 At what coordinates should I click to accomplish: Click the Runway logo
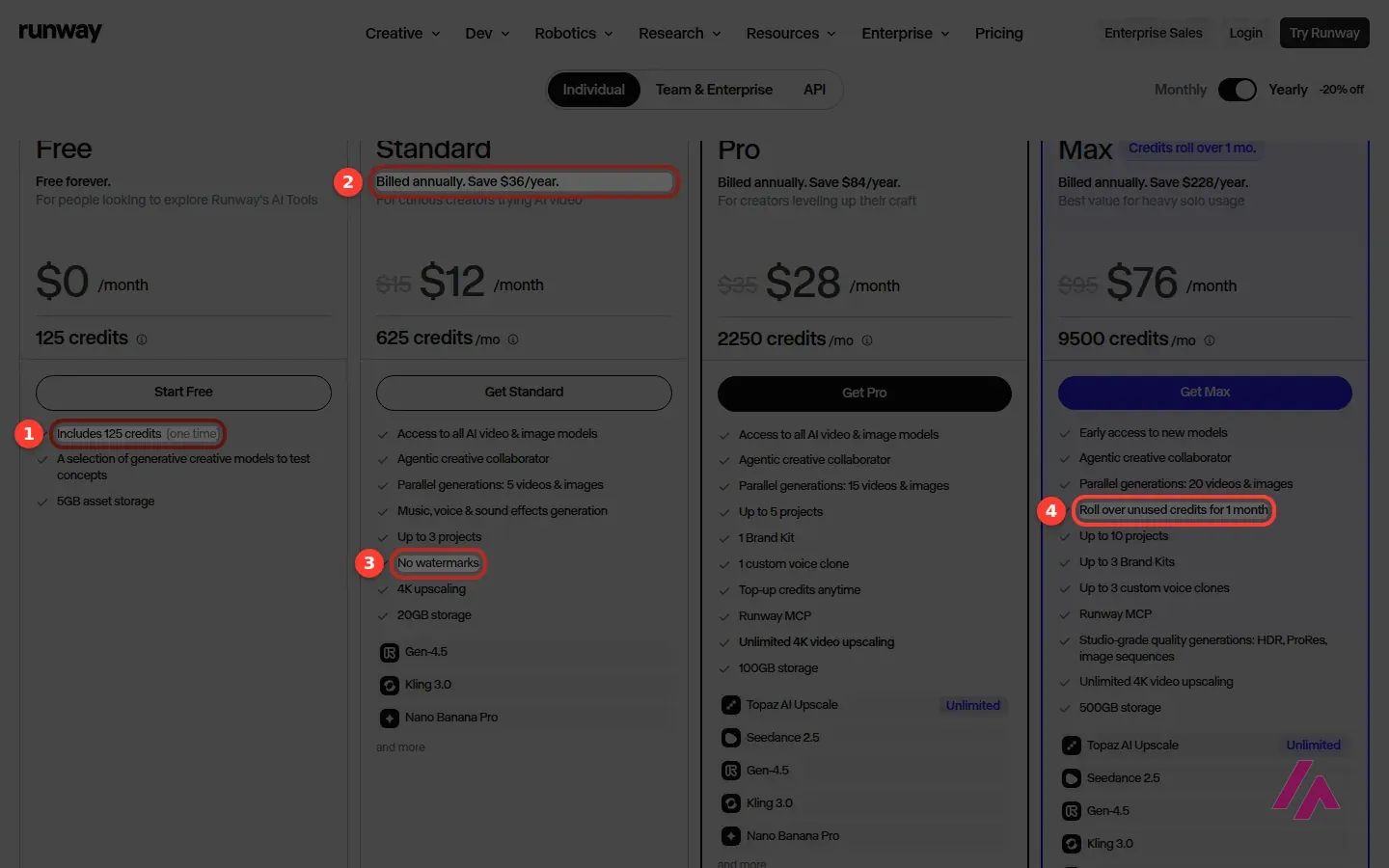(x=60, y=32)
